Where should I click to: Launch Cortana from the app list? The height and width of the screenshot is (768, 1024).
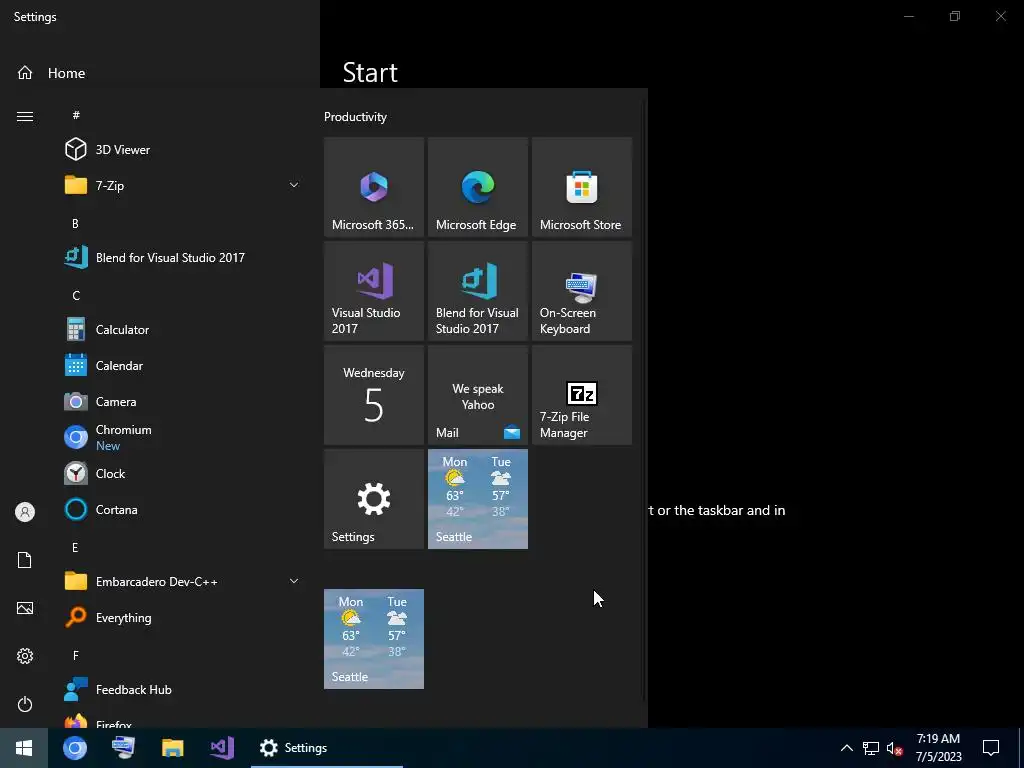tap(183, 509)
